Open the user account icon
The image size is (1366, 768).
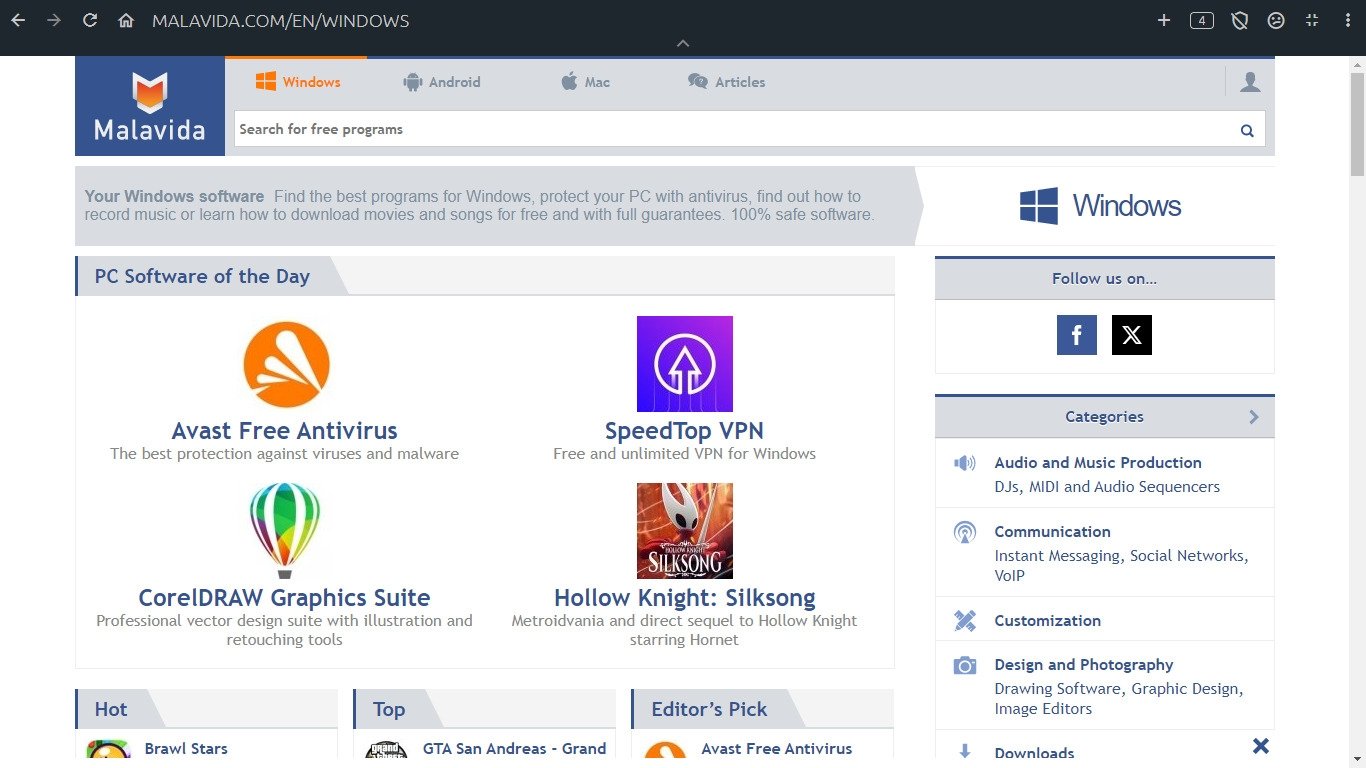pos(1249,82)
